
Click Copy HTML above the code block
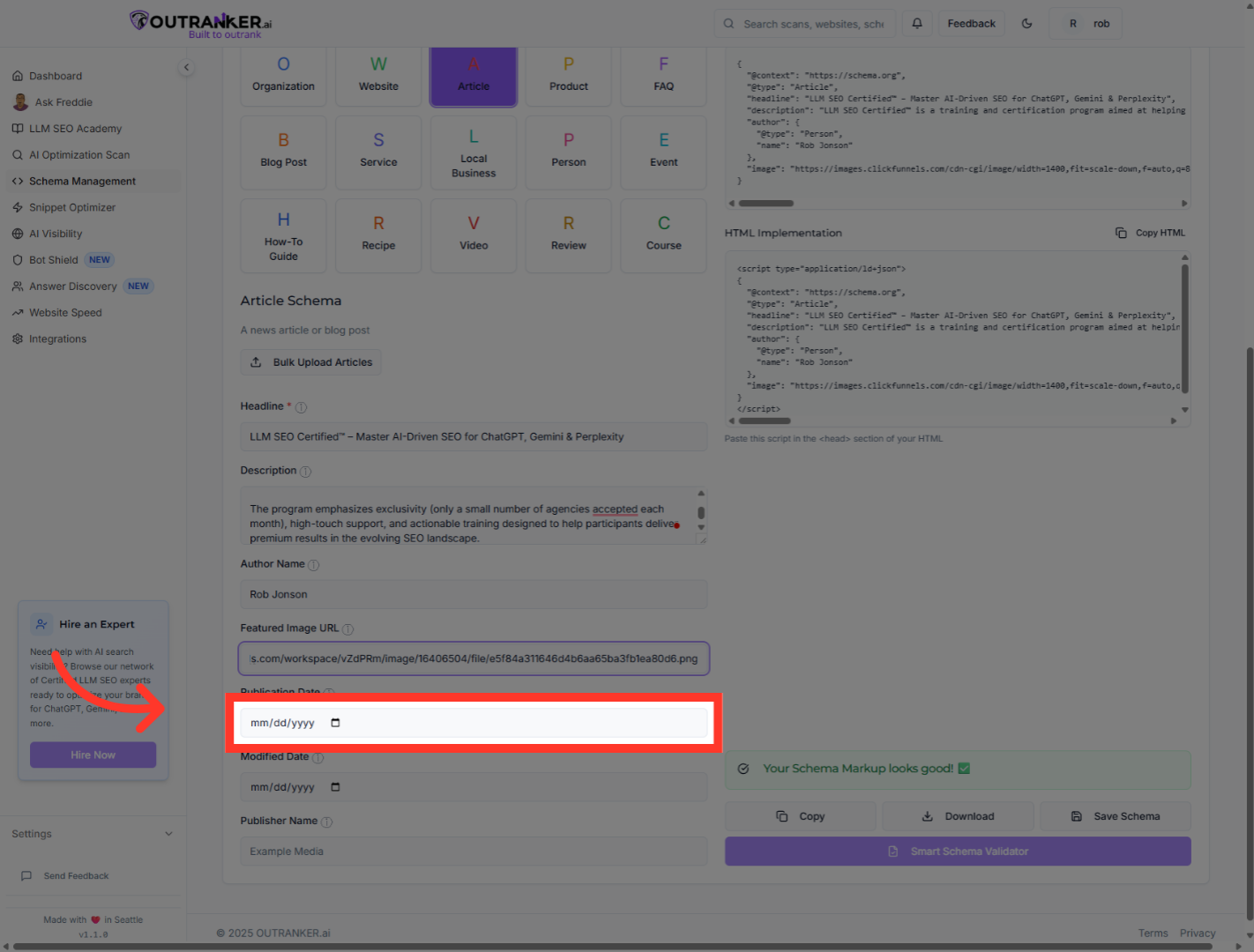click(1151, 233)
